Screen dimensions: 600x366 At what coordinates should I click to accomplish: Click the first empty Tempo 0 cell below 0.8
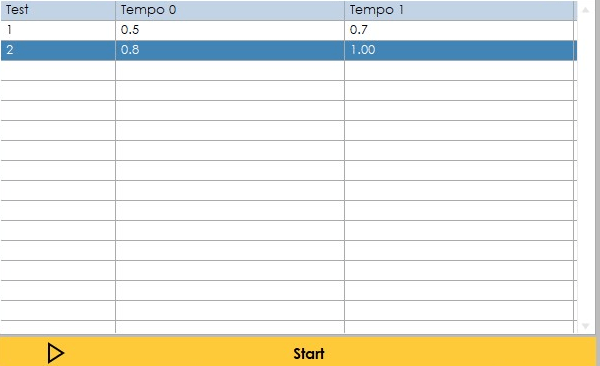click(x=230, y=70)
